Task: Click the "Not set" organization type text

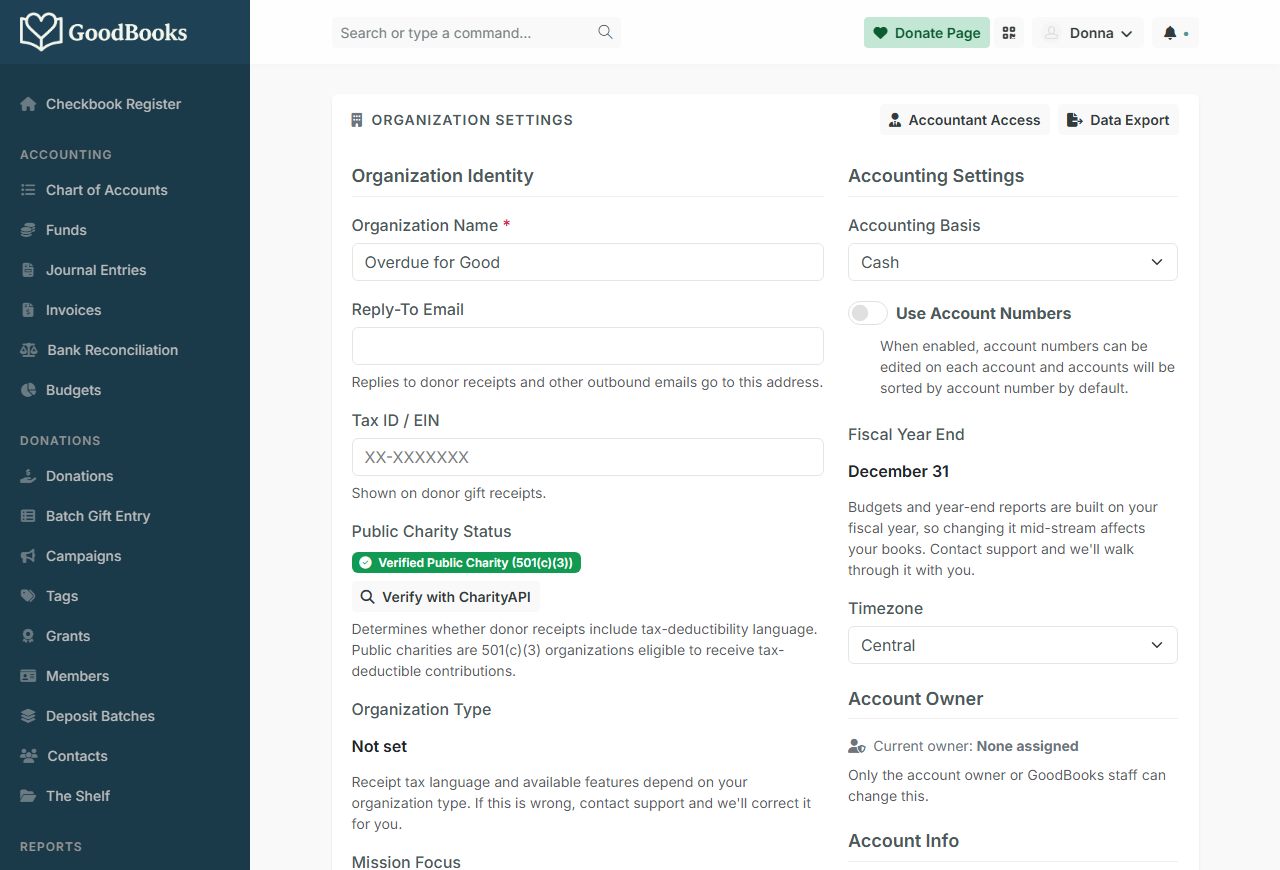Action: pos(380,746)
